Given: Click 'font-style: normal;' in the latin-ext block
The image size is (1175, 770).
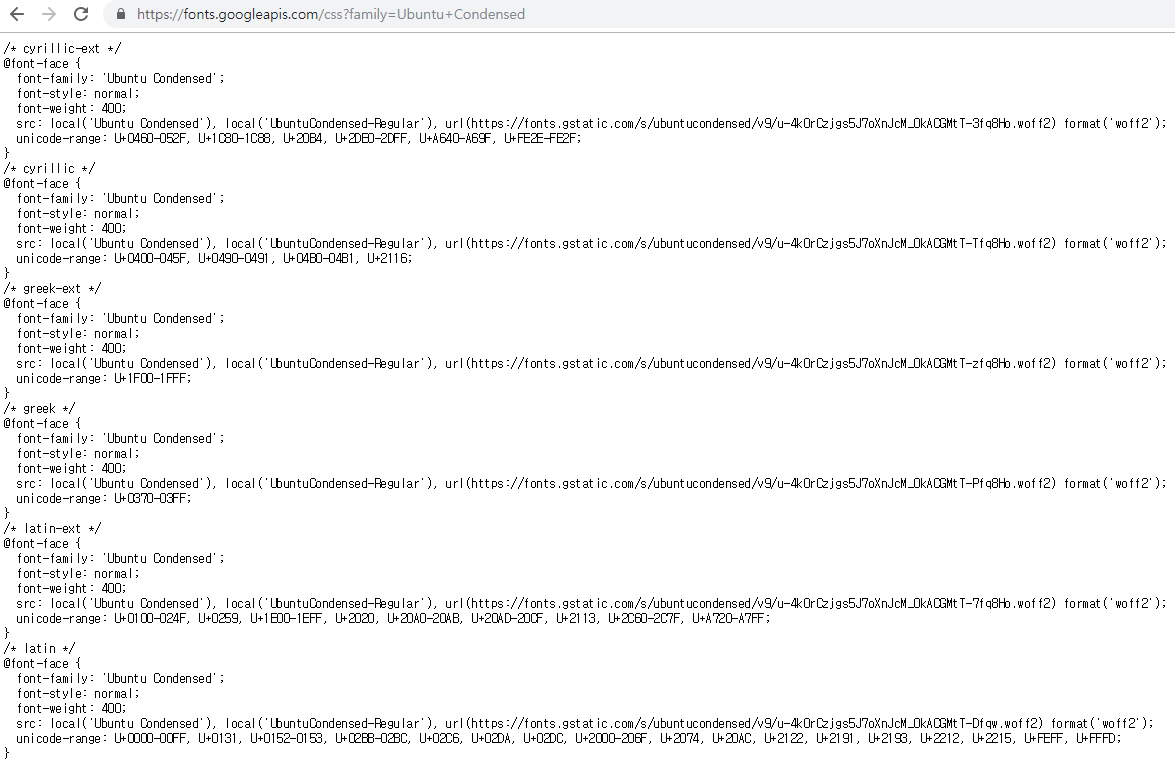Looking at the screenshot, I should [x=78, y=573].
